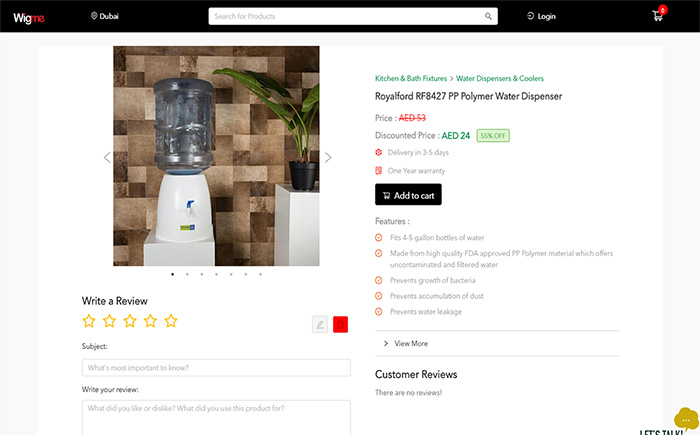Open the shopping cart icon

coord(658,16)
